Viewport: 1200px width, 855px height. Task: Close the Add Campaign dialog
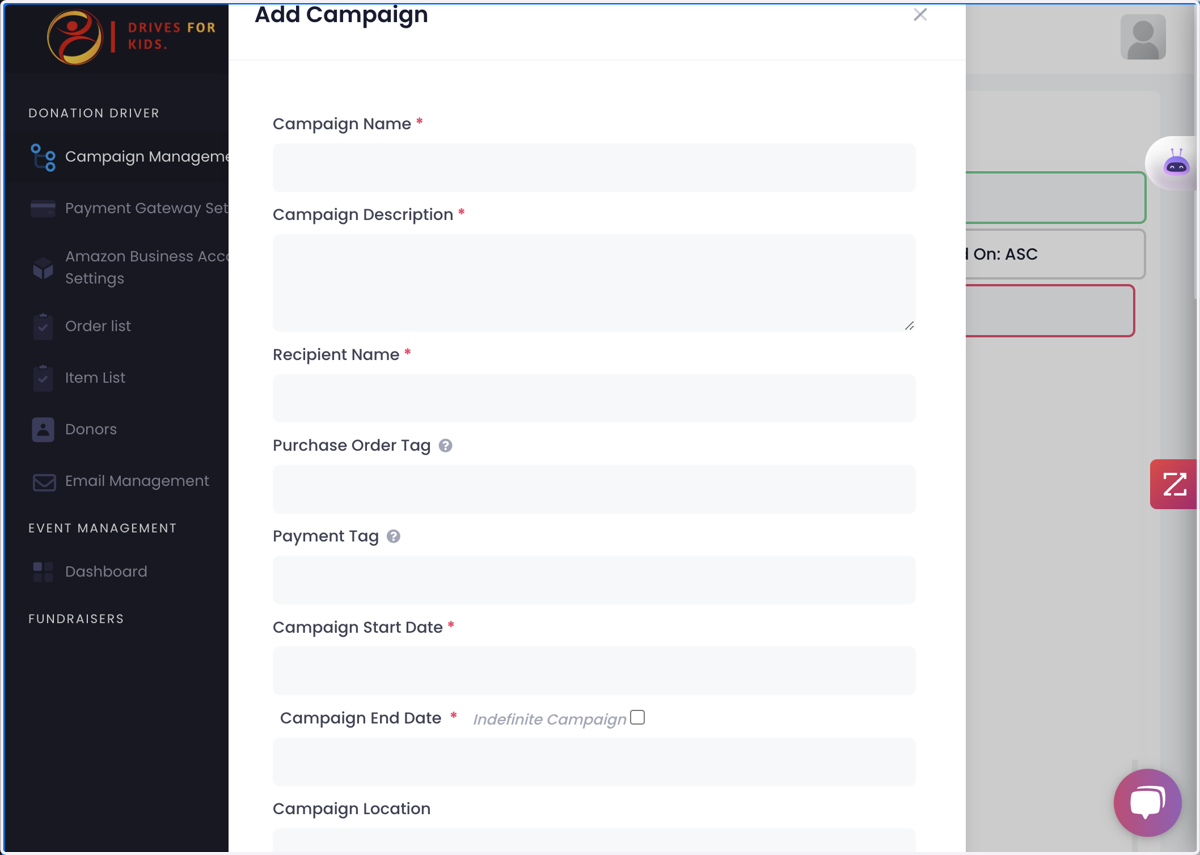pyautogui.click(x=920, y=15)
